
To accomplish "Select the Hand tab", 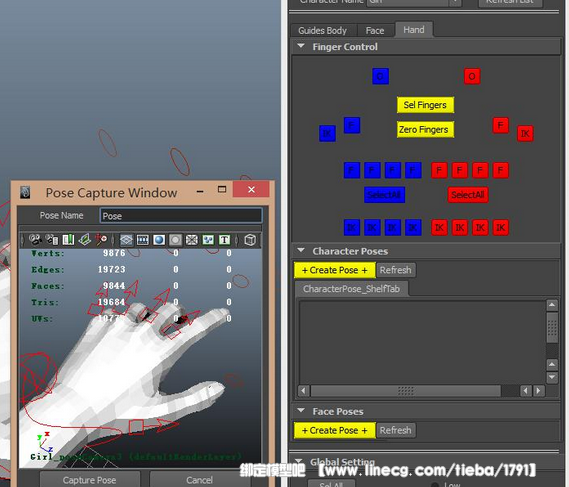I will click(414, 29).
